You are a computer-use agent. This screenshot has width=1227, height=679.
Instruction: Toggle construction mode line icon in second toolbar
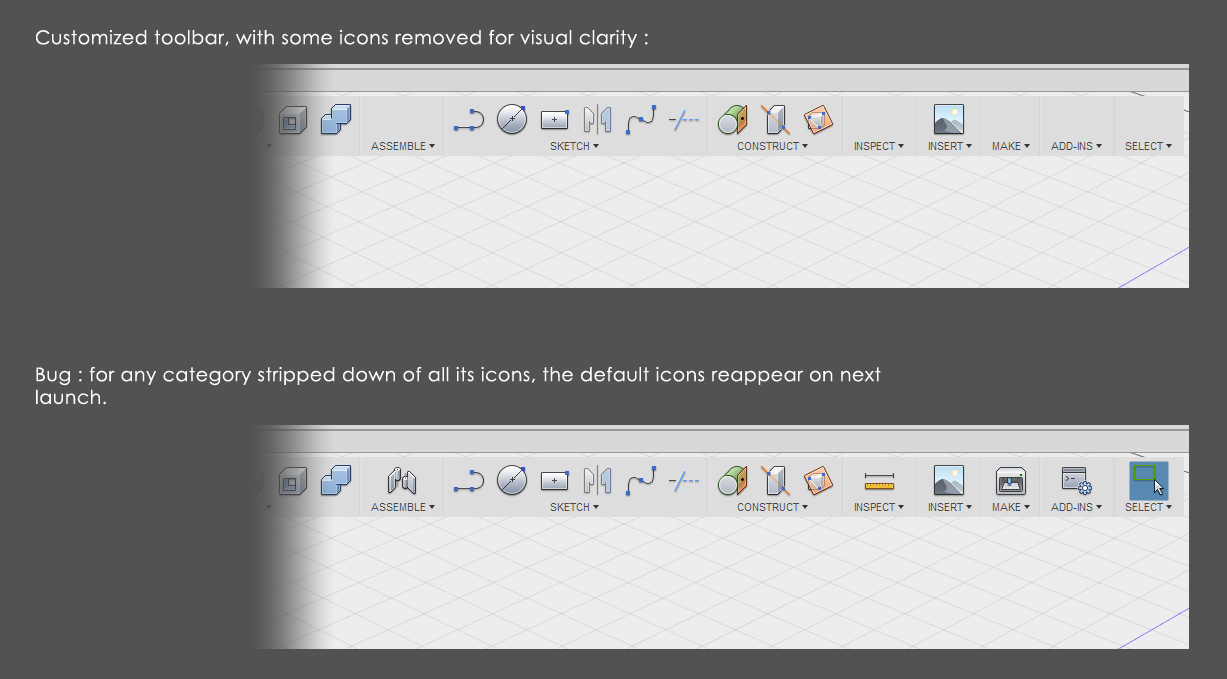coord(685,481)
